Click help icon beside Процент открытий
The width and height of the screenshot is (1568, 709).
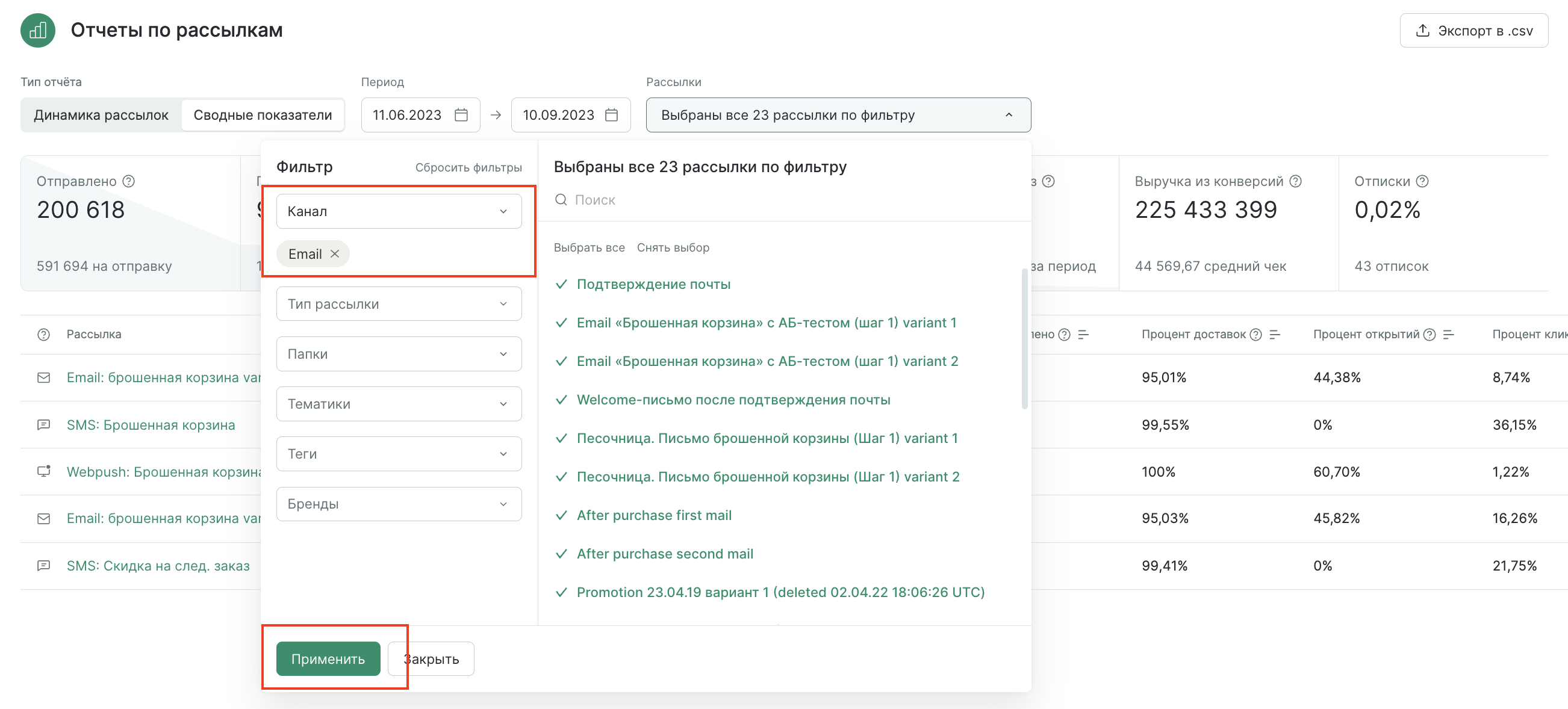[1430, 335]
